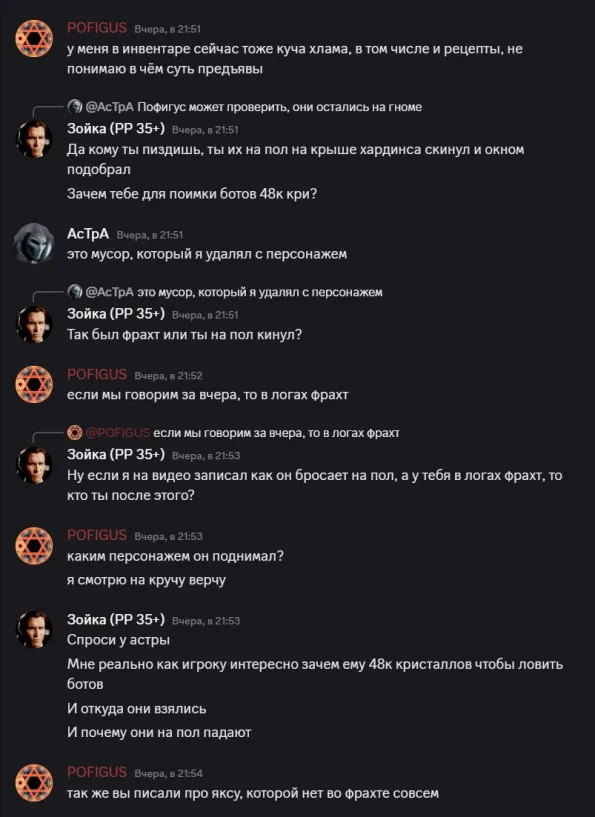Click small АсТрА reply icon in the гноме quote
The image size is (595, 817).
tap(75, 107)
